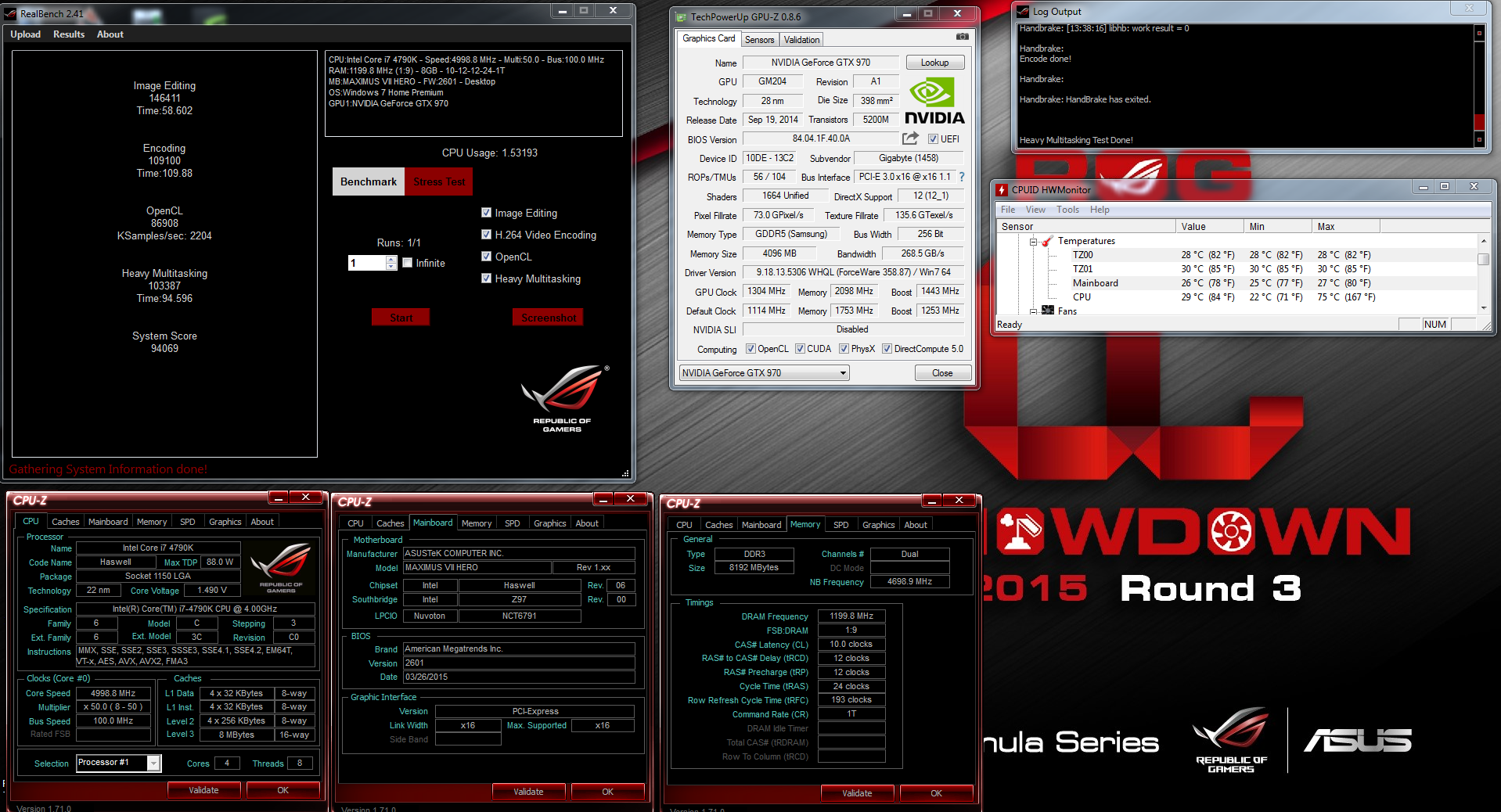
Task: Click the Log Output scrollbar red thumb
Action: pos(1479,122)
